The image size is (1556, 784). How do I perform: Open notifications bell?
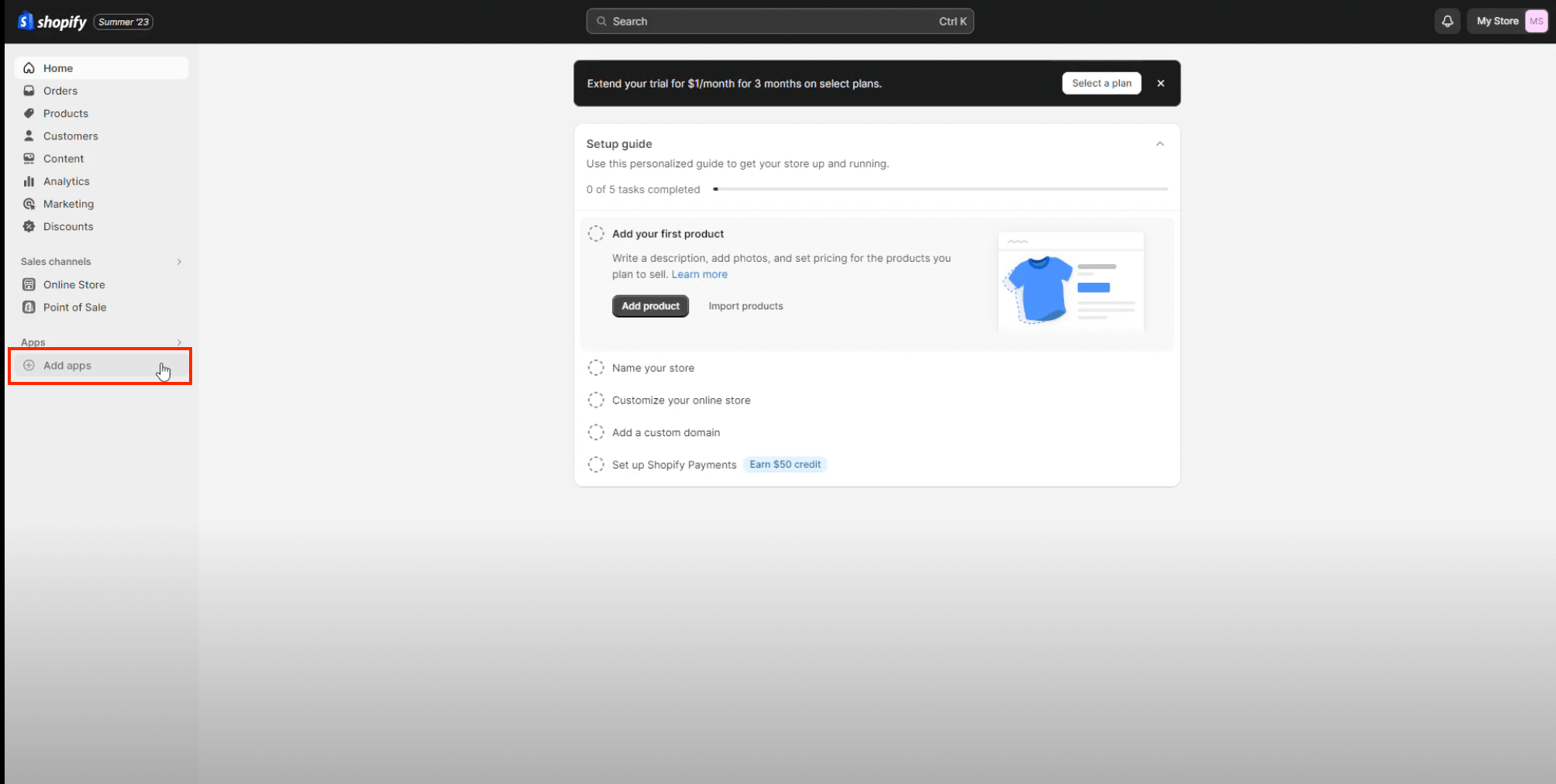[x=1448, y=22]
